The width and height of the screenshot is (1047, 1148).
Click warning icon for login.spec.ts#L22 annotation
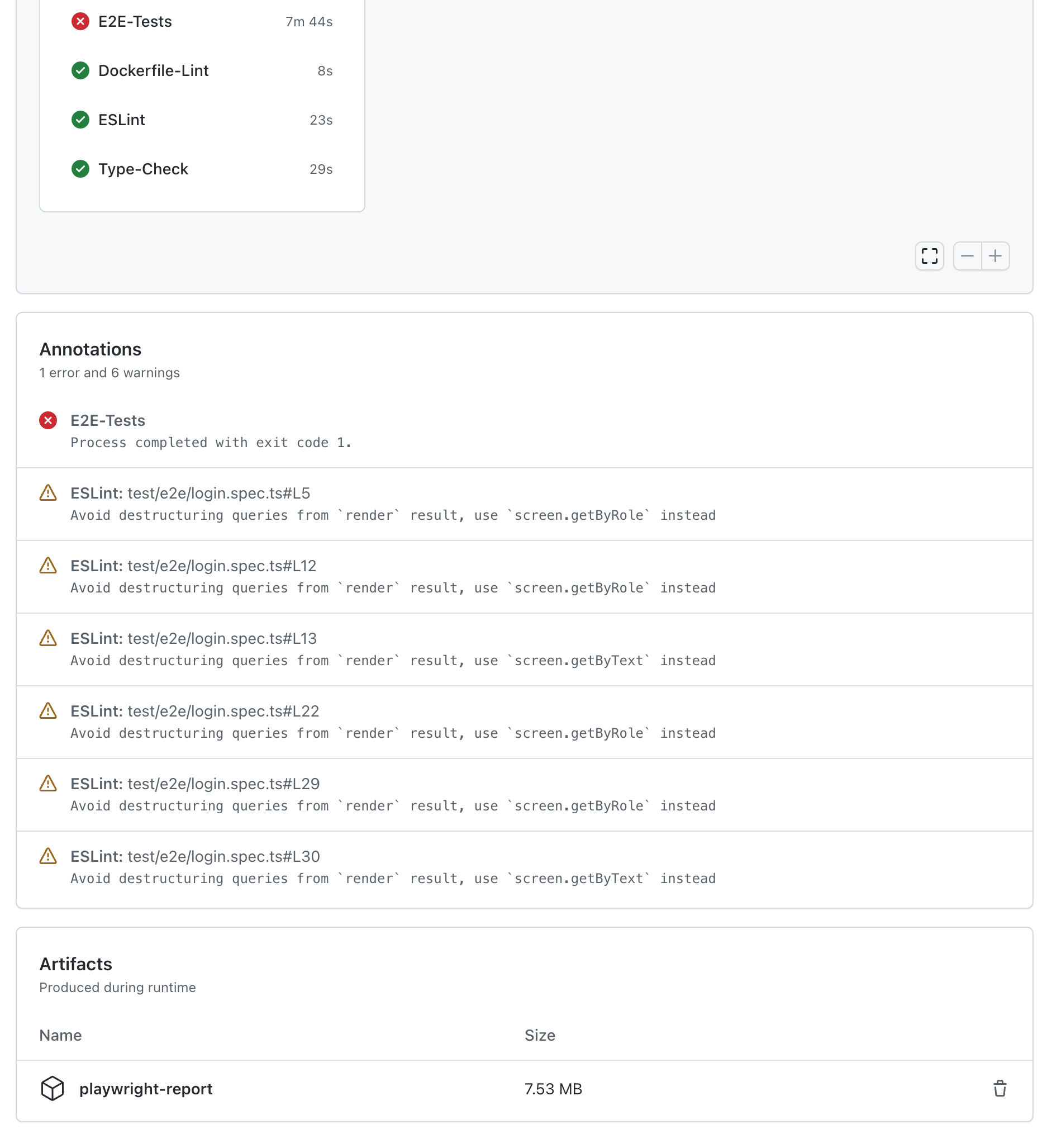[48, 711]
